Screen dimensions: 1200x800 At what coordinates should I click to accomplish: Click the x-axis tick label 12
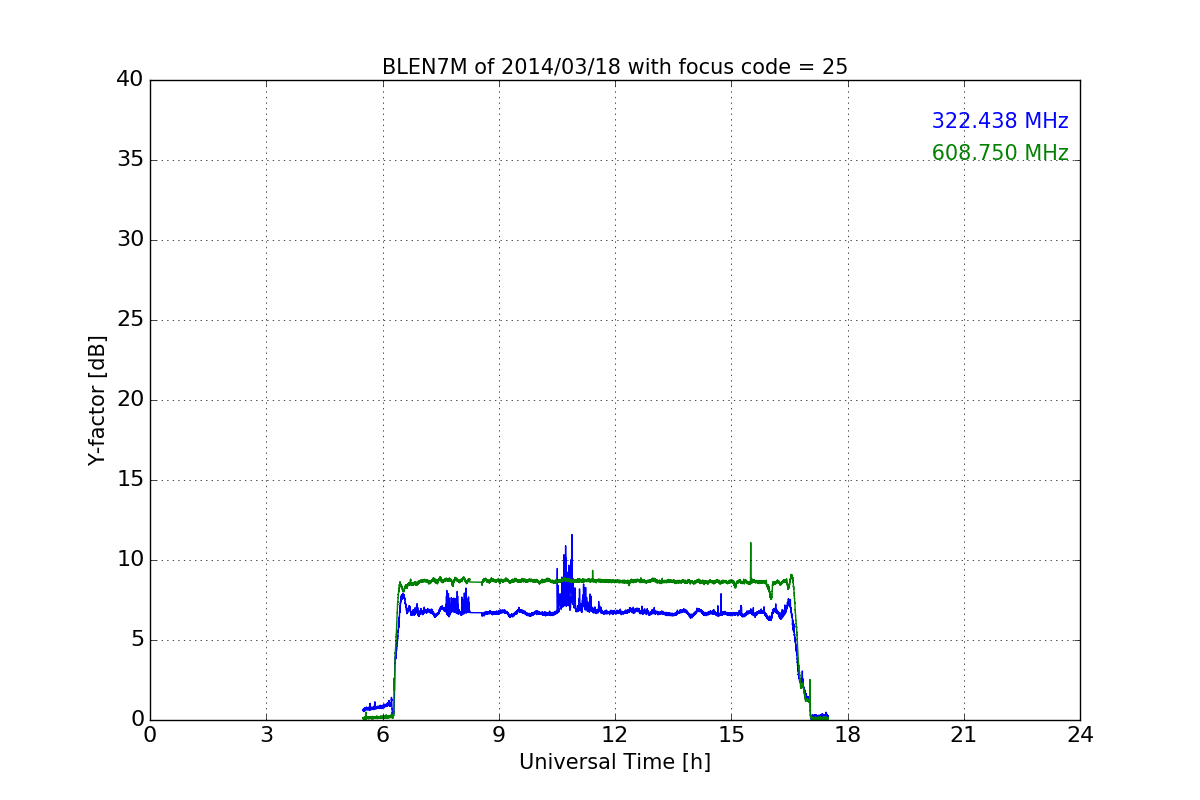click(x=615, y=735)
